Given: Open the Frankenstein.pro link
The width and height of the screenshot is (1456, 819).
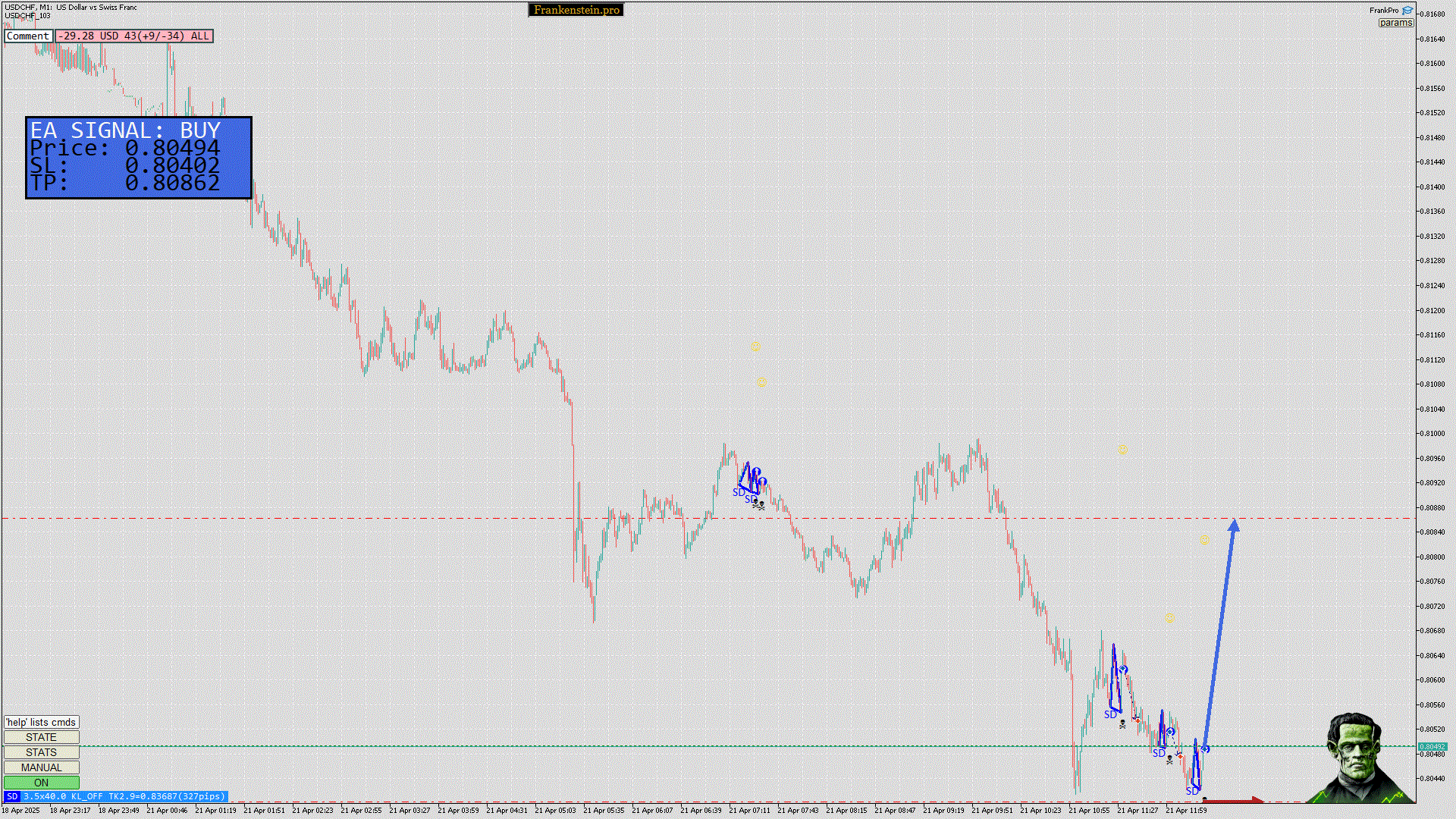Looking at the screenshot, I should (x=576, y=10).
